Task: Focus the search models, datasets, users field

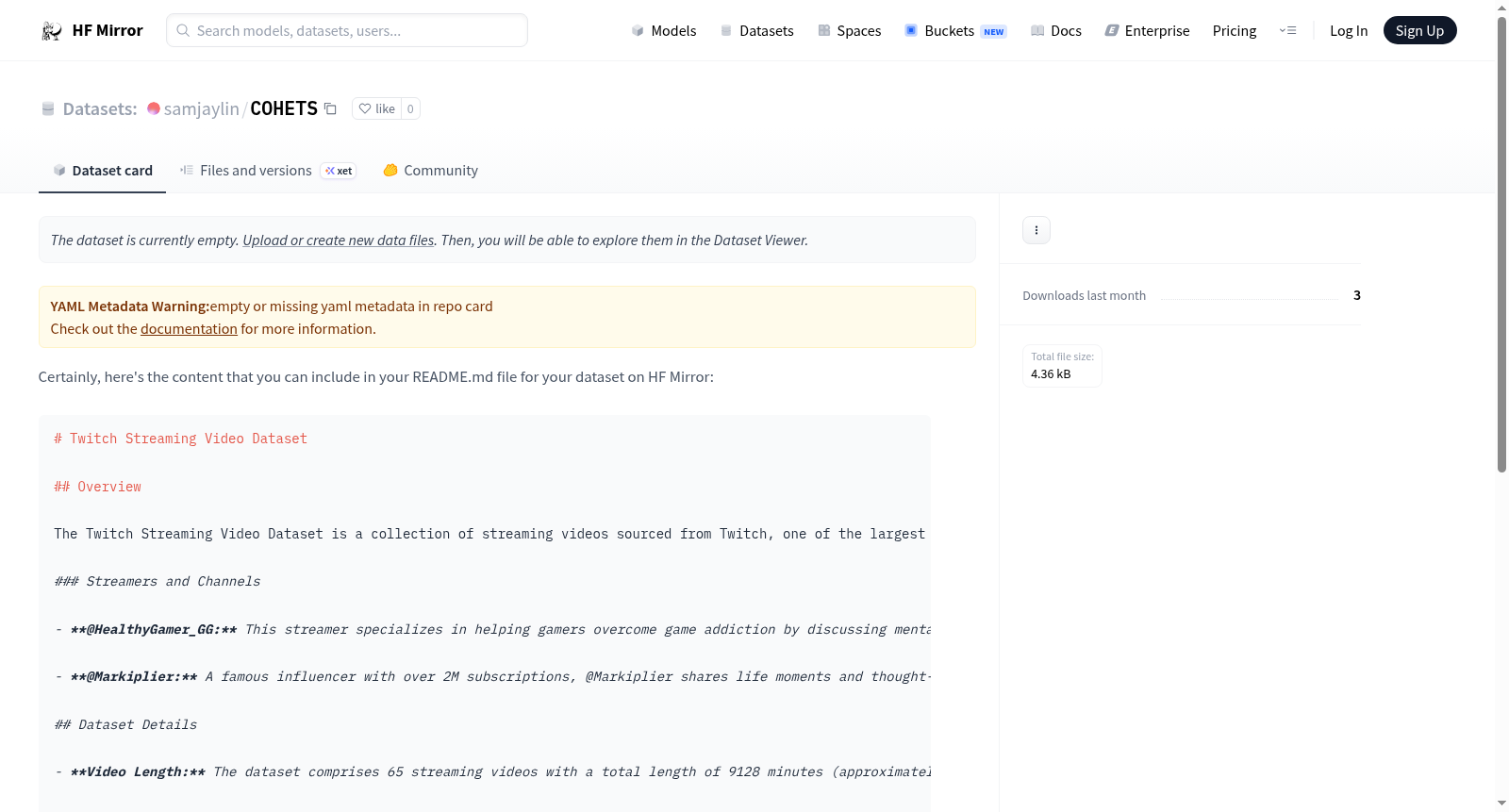Action: tap(347, 31)
